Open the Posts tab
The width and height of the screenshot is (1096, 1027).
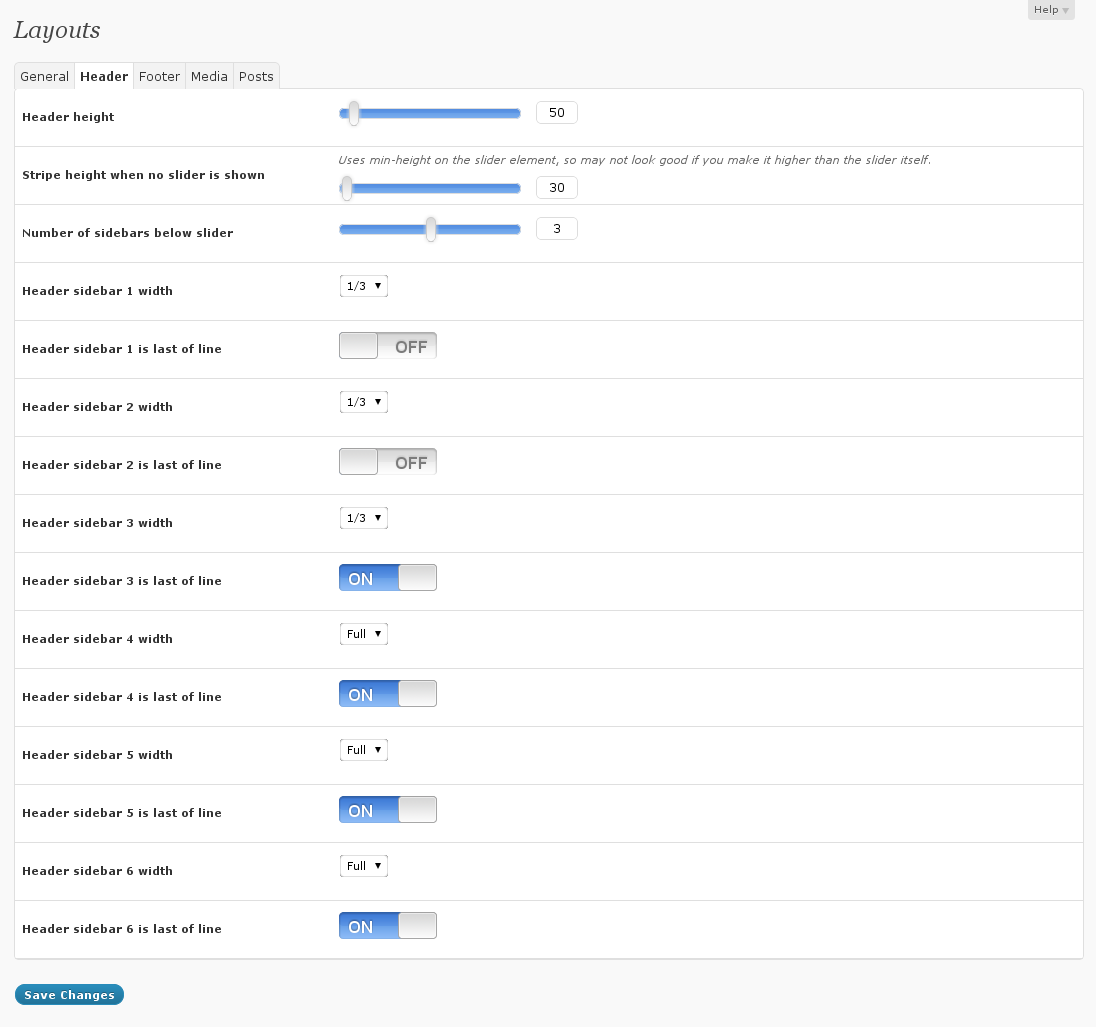[256, 76]
